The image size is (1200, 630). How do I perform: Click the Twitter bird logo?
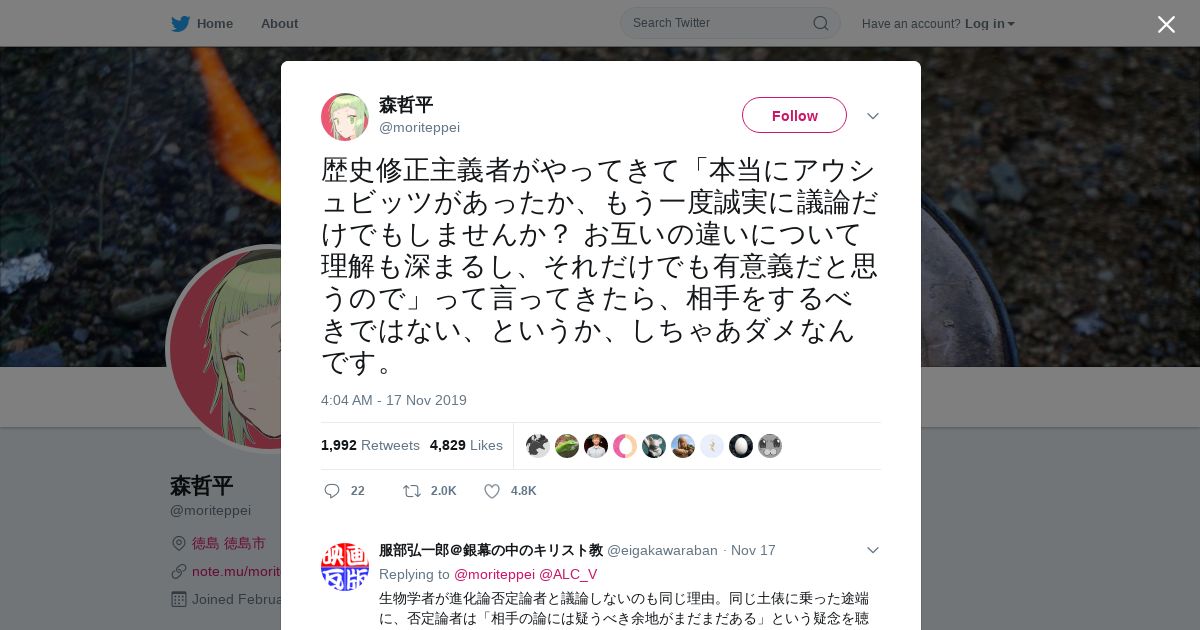(x=180, y=23)
